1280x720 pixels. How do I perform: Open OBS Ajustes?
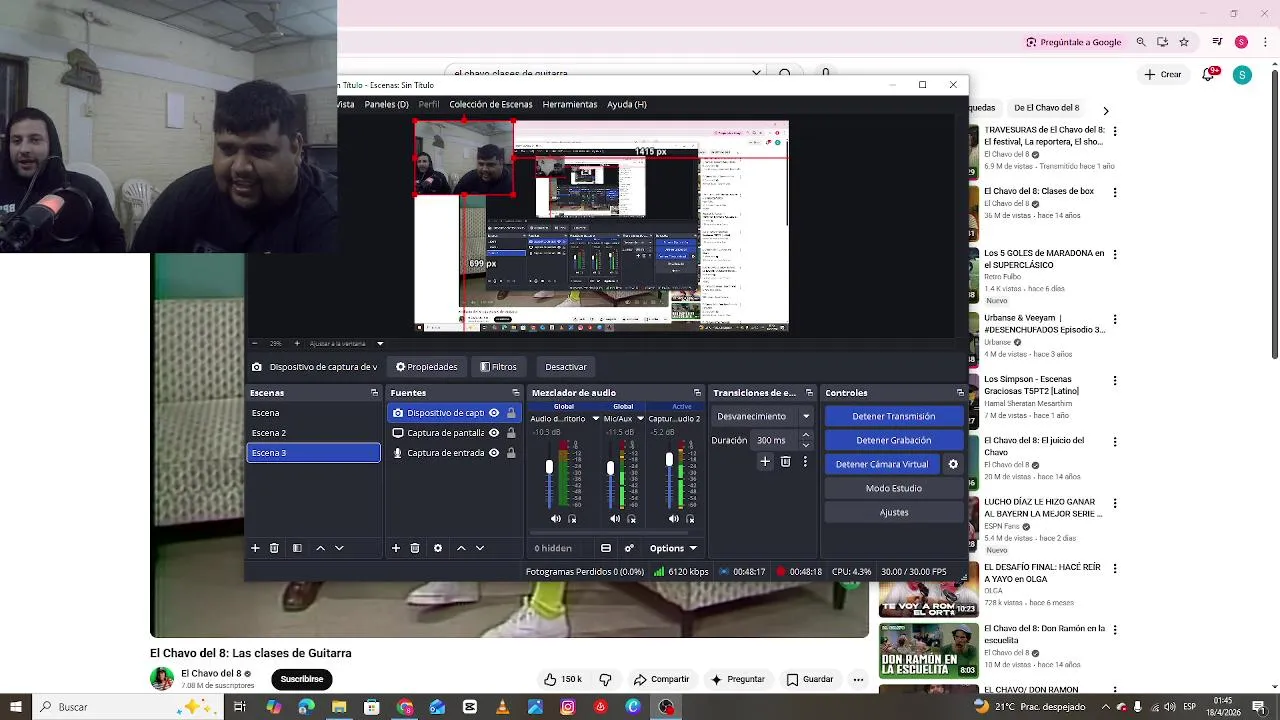894,512
